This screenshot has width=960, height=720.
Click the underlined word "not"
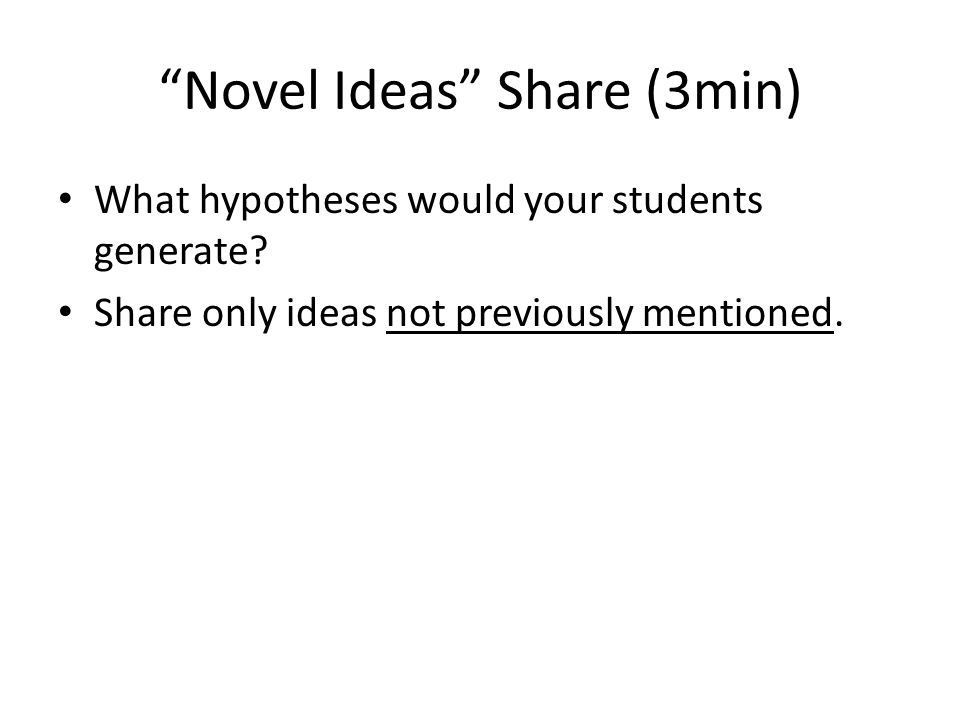pyautogui.click(x=416, y=314)
